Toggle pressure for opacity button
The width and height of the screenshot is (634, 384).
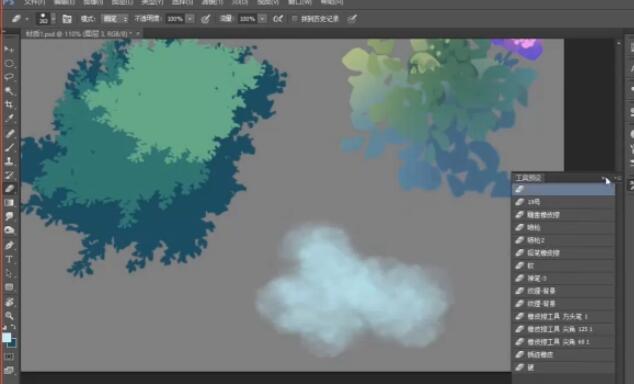point(205,19)
